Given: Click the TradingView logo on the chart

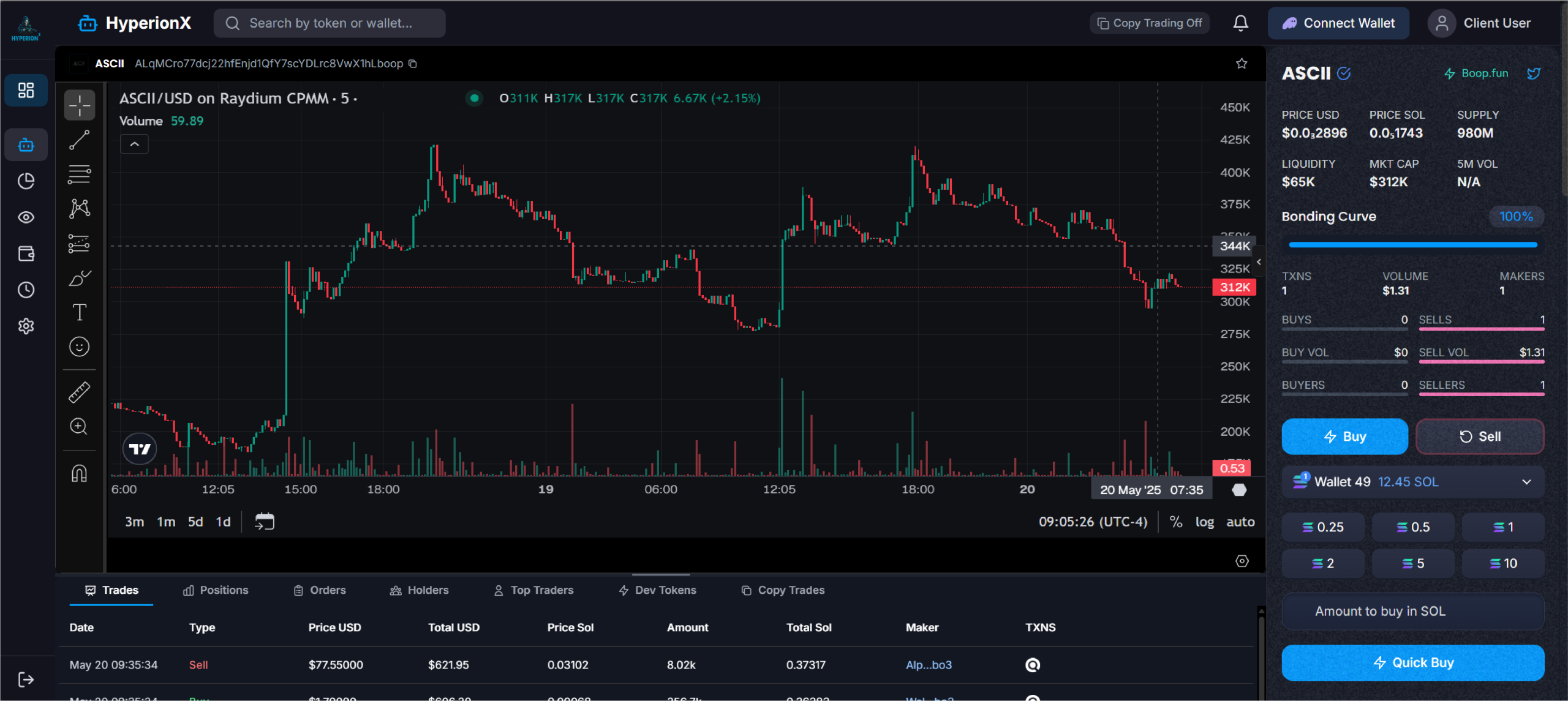Looking at the screenshot, I should 140,449.
